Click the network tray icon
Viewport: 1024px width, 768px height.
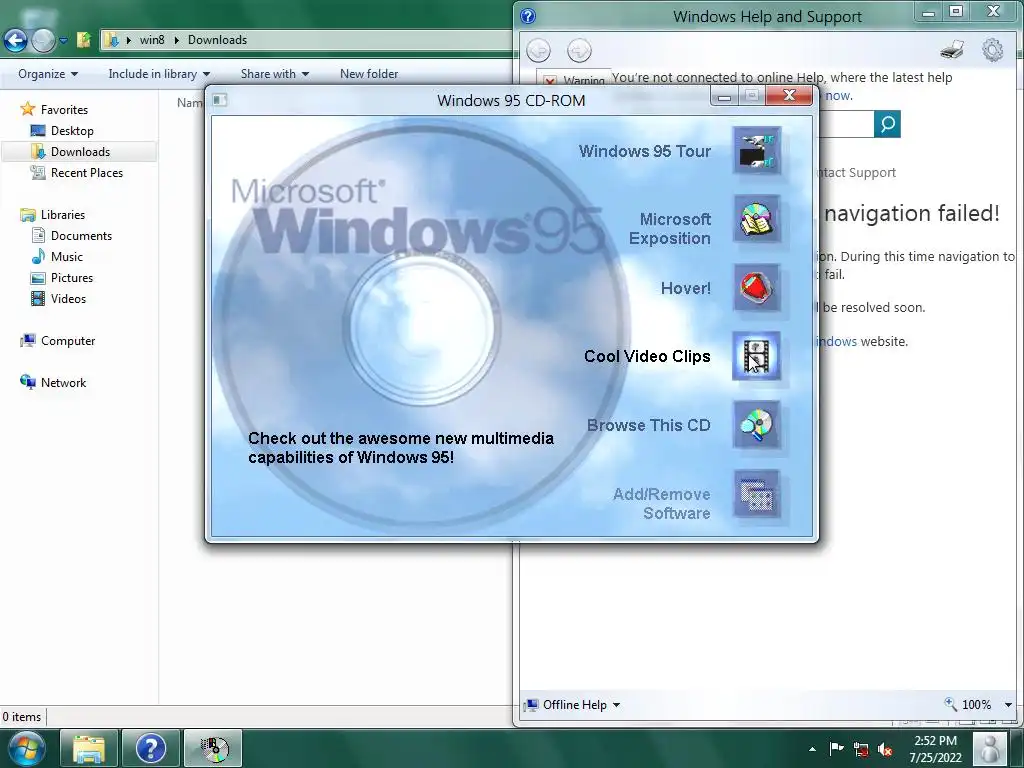click(x=861, y=749)
